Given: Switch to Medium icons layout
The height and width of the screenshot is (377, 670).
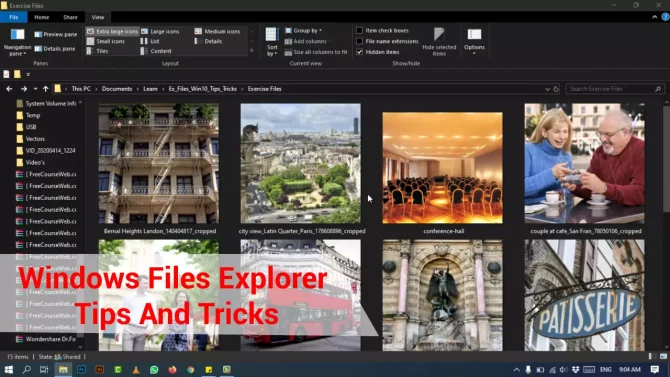Looking at the screenshot, I should [217, 31].
